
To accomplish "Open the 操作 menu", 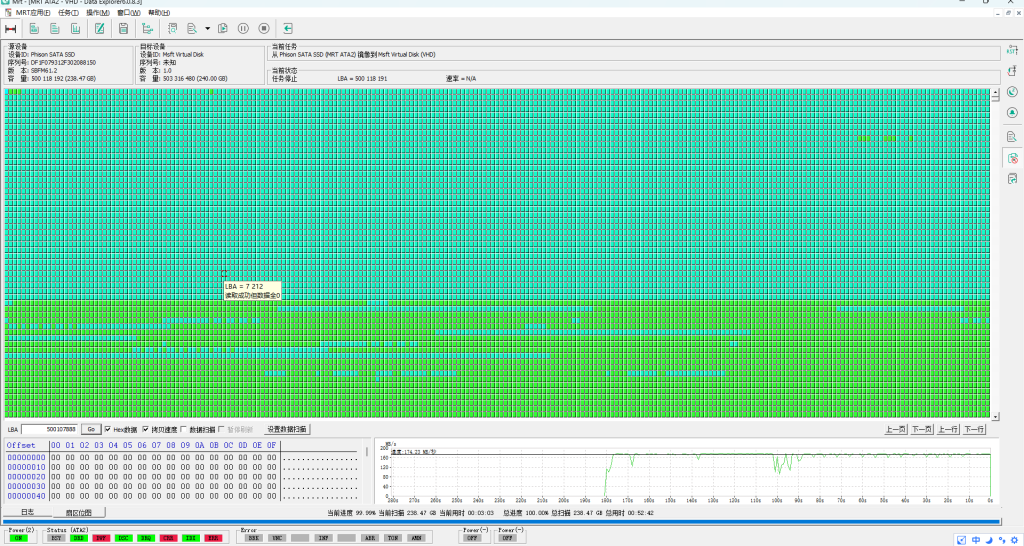I will click(98, 12).
